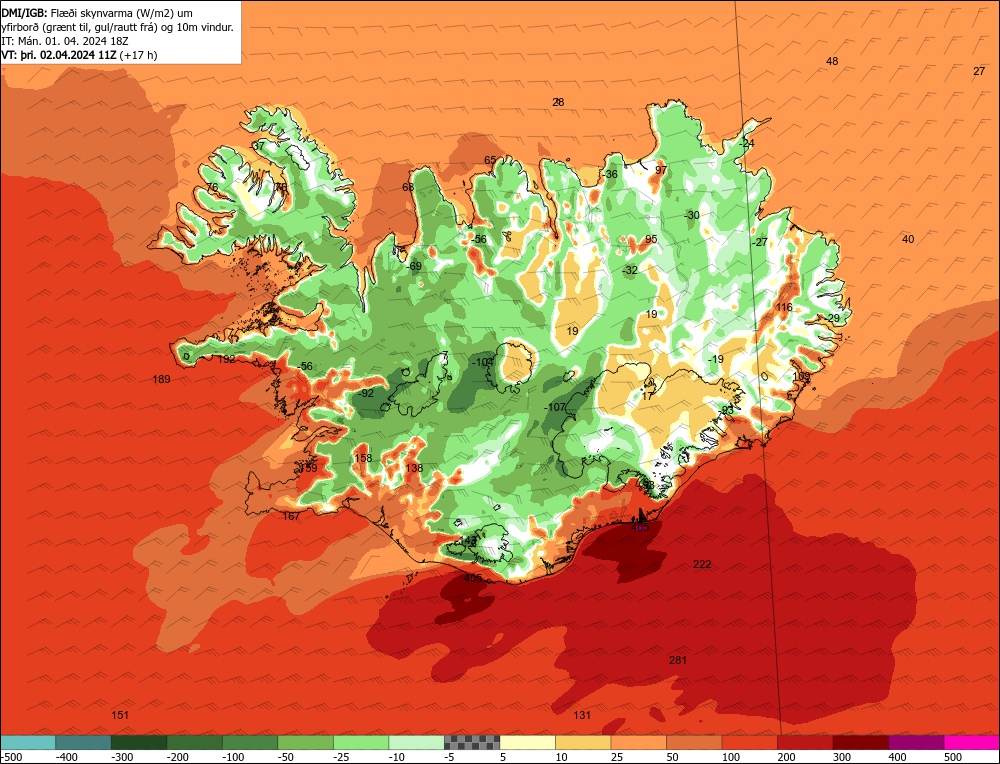Viewport: 1000px width, 764px height.
Task: Click the checkered -5 to 5 legend swatch
Action: pos(472,742)
